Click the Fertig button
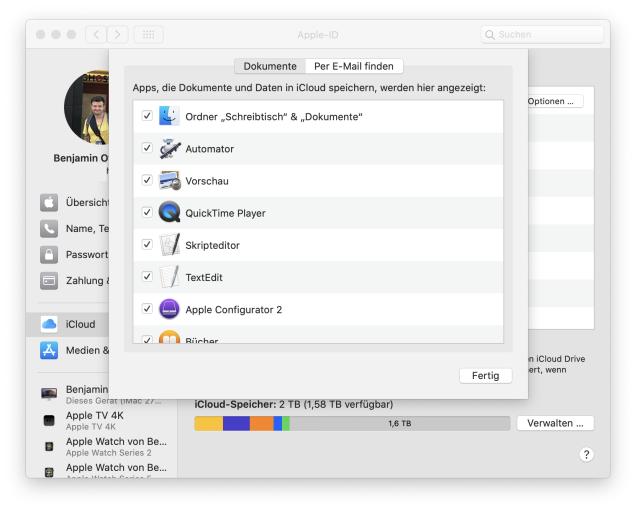This screenshot has width=636, height=510. [486, 375]
